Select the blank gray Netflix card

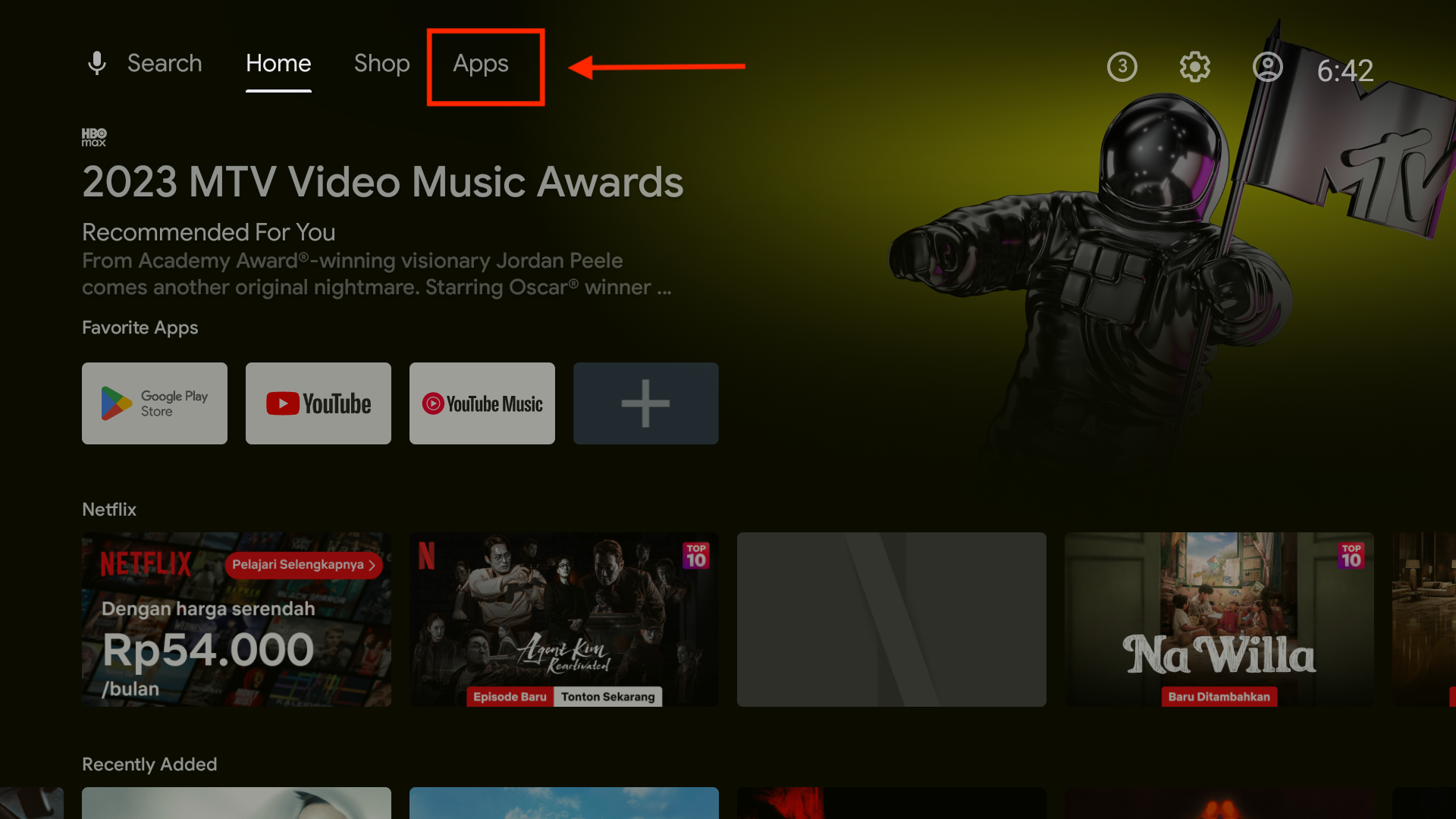(x=892, y=620)
